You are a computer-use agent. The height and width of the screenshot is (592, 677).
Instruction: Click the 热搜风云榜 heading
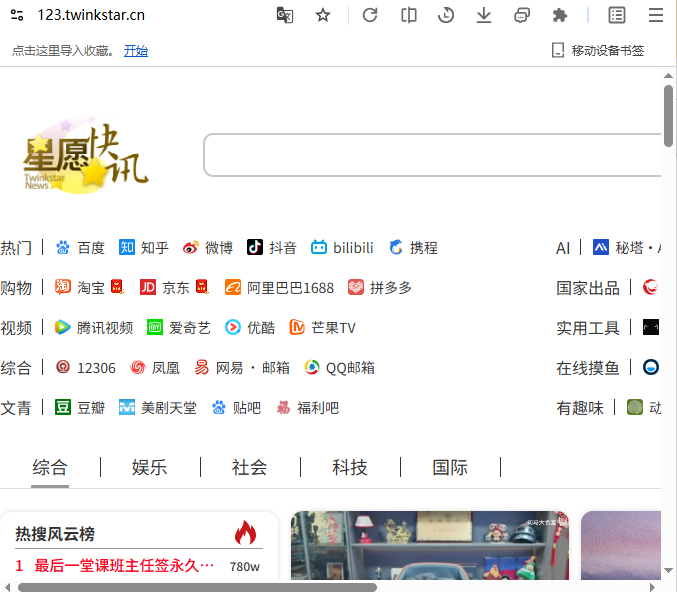(55, 534)
